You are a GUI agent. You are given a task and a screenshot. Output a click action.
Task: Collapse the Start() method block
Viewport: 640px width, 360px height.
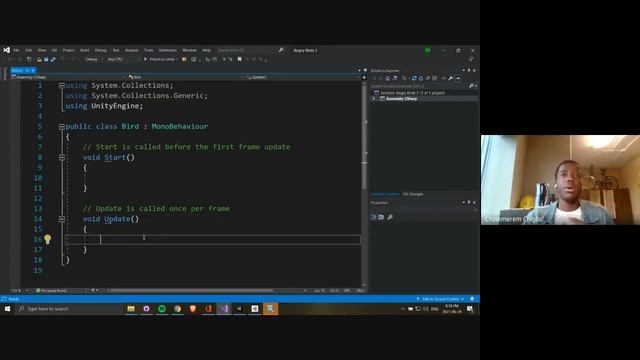(x=62, y=158)
